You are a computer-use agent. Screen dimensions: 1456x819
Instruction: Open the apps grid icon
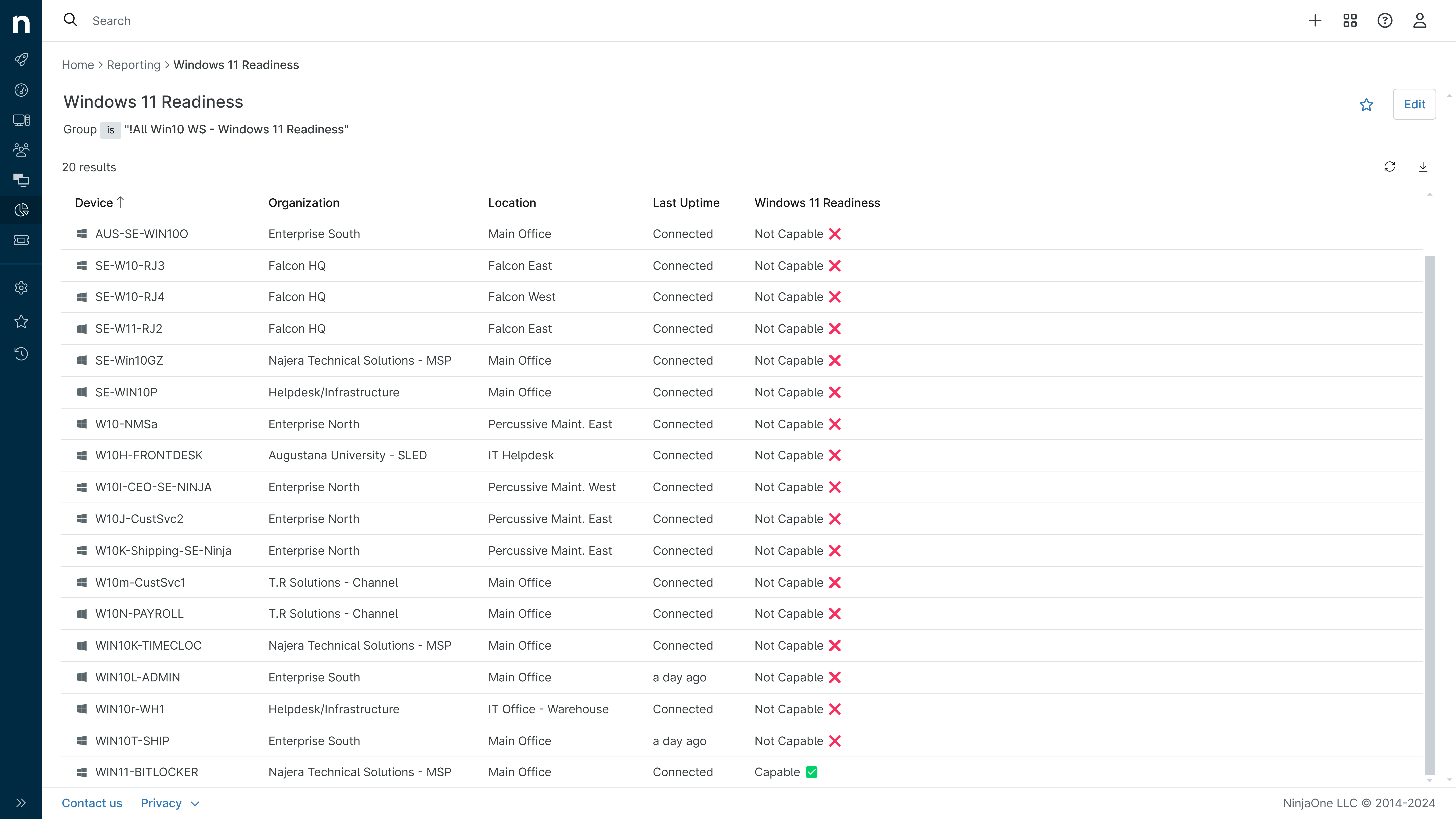point(1350,21)
